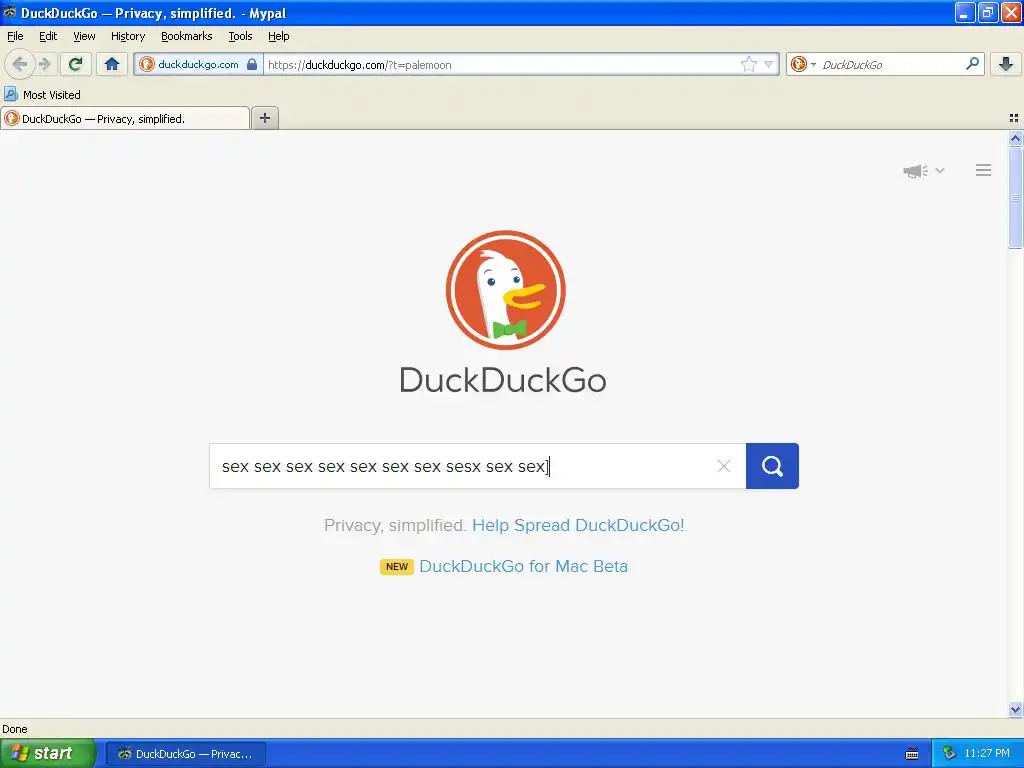The image size is (1024, 768).
Task: Click the yellow NEW badge
Action: [x=396, y=566]
